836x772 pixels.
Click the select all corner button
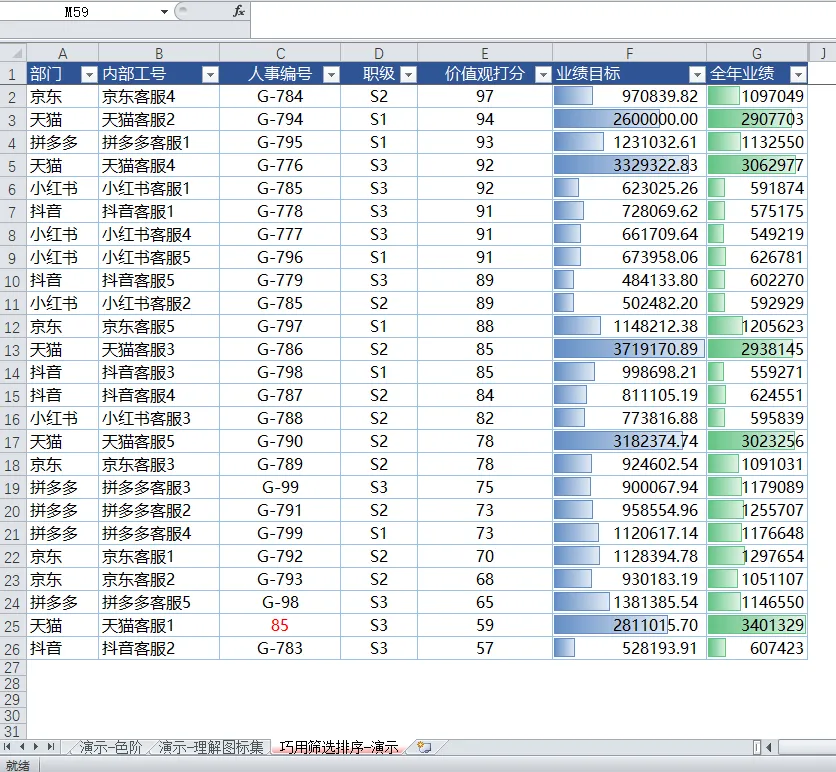point(13,53)
